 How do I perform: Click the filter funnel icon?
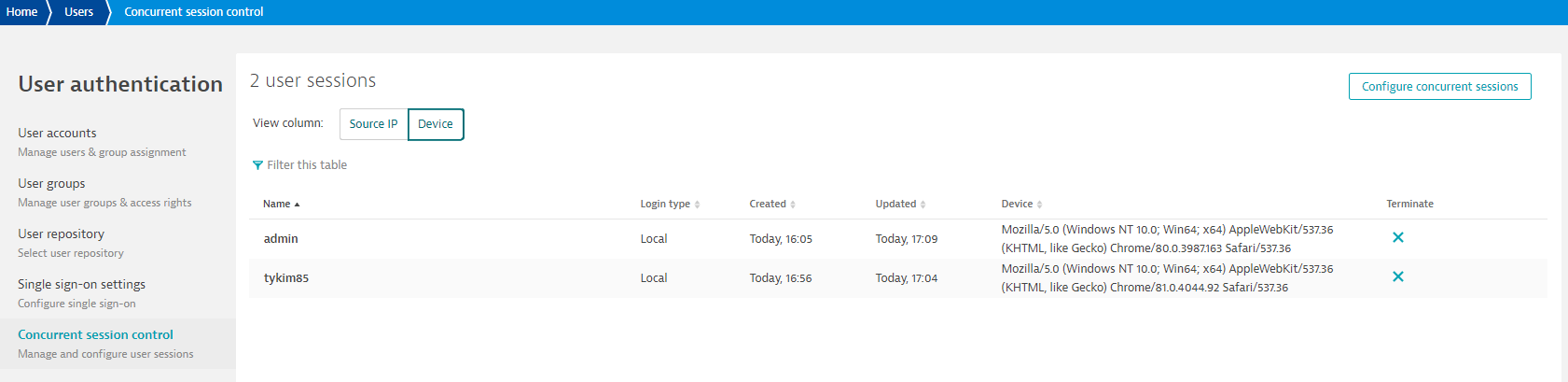pyautogui.click(x=257, y=165)
